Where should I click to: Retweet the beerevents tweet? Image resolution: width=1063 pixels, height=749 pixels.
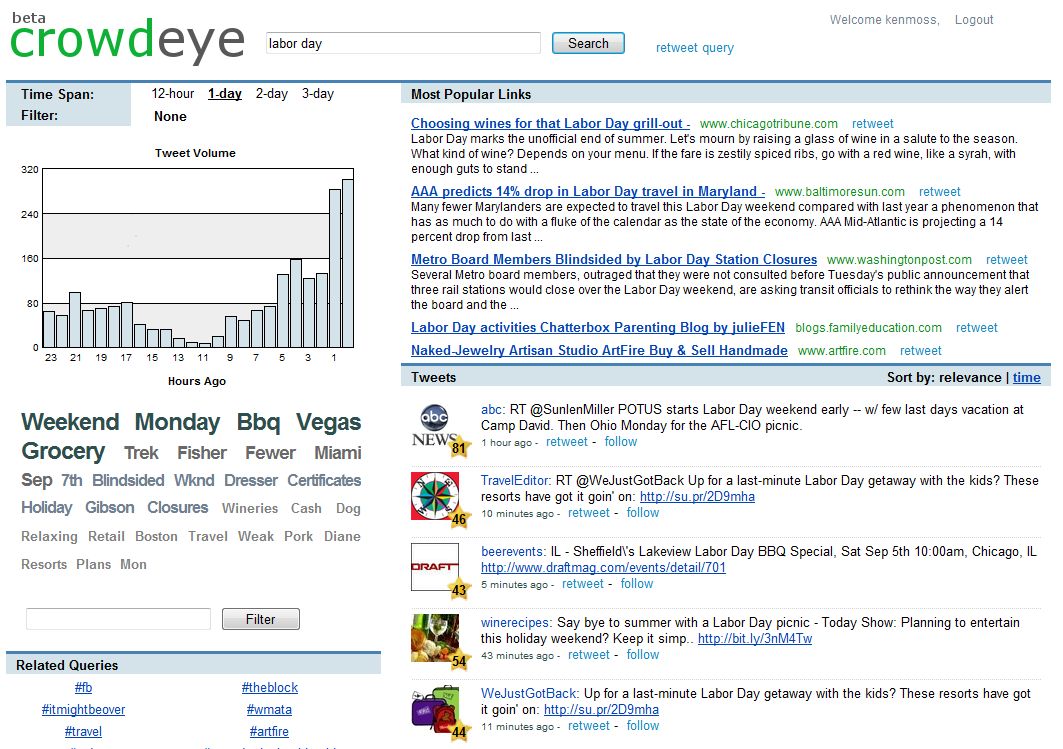pos(582,584)
